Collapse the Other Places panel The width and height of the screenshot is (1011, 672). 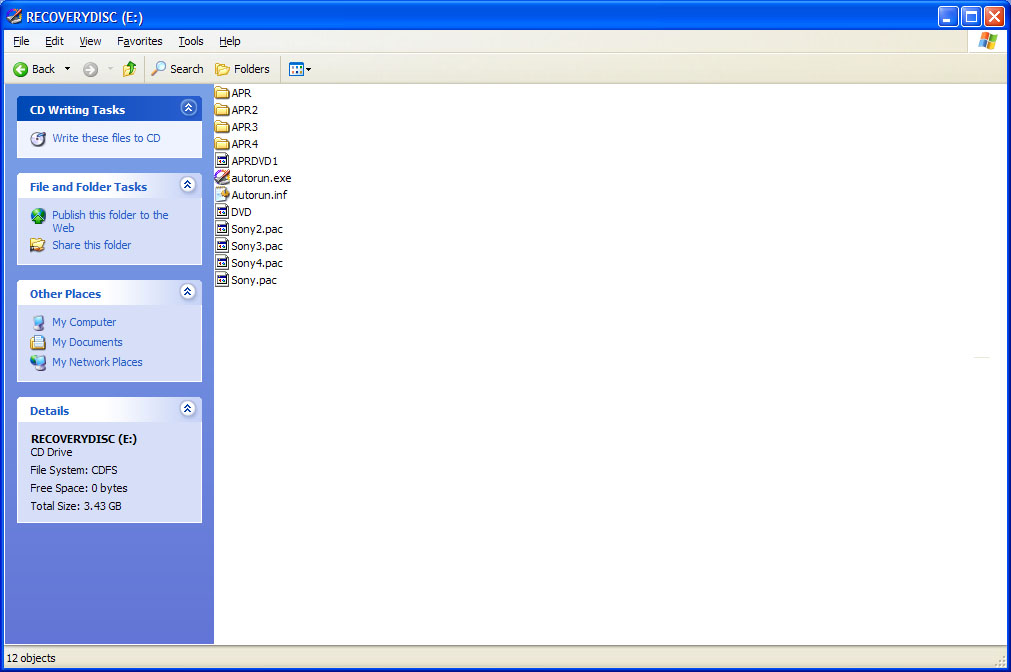pos(188,292)
